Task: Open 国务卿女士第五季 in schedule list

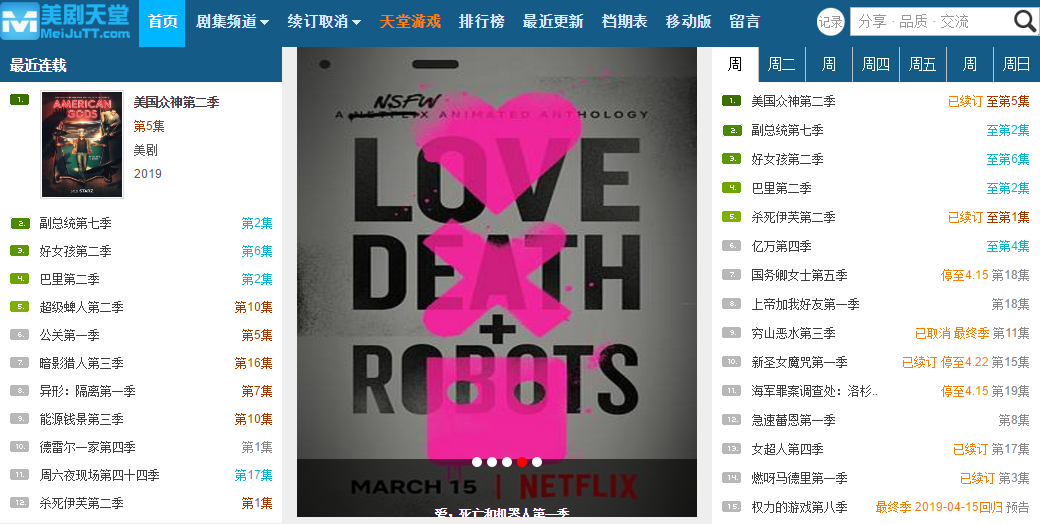Action: tap(799, 275)
